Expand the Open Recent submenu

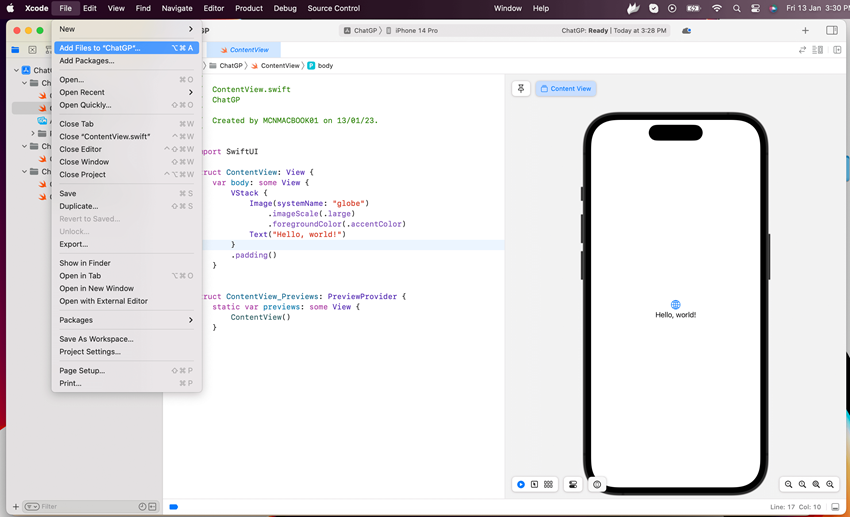click(126, 92)
